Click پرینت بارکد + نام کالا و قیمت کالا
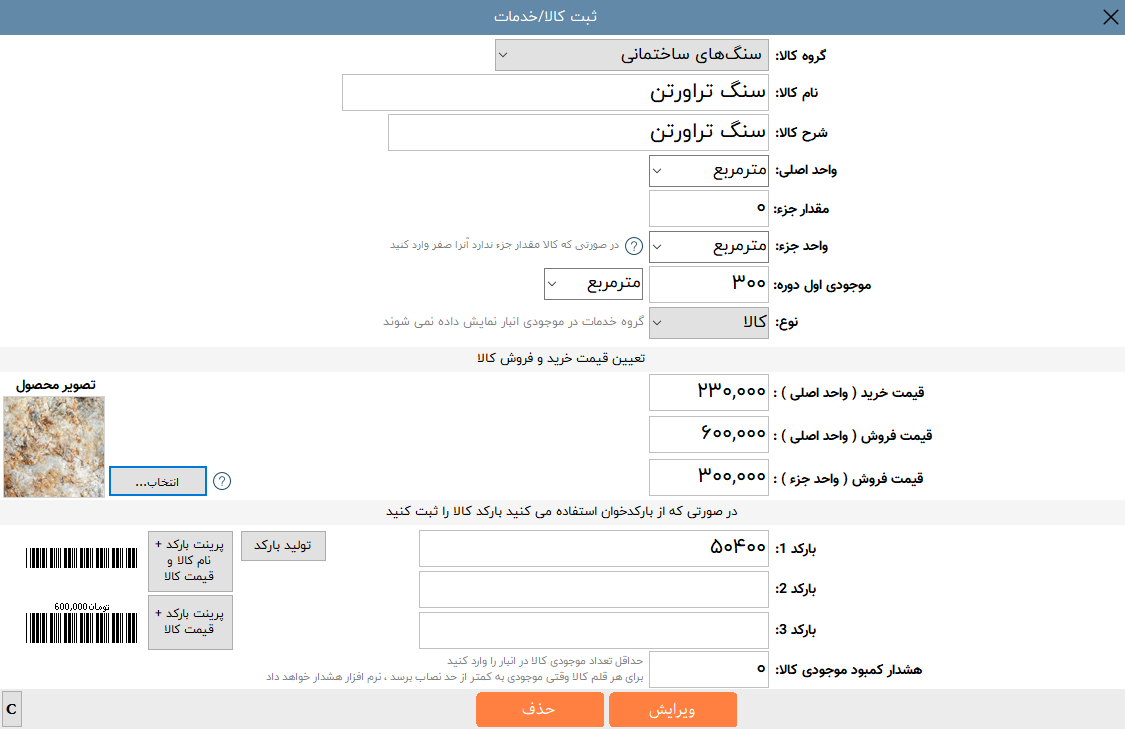The image size is (1125, 729). 190,561
